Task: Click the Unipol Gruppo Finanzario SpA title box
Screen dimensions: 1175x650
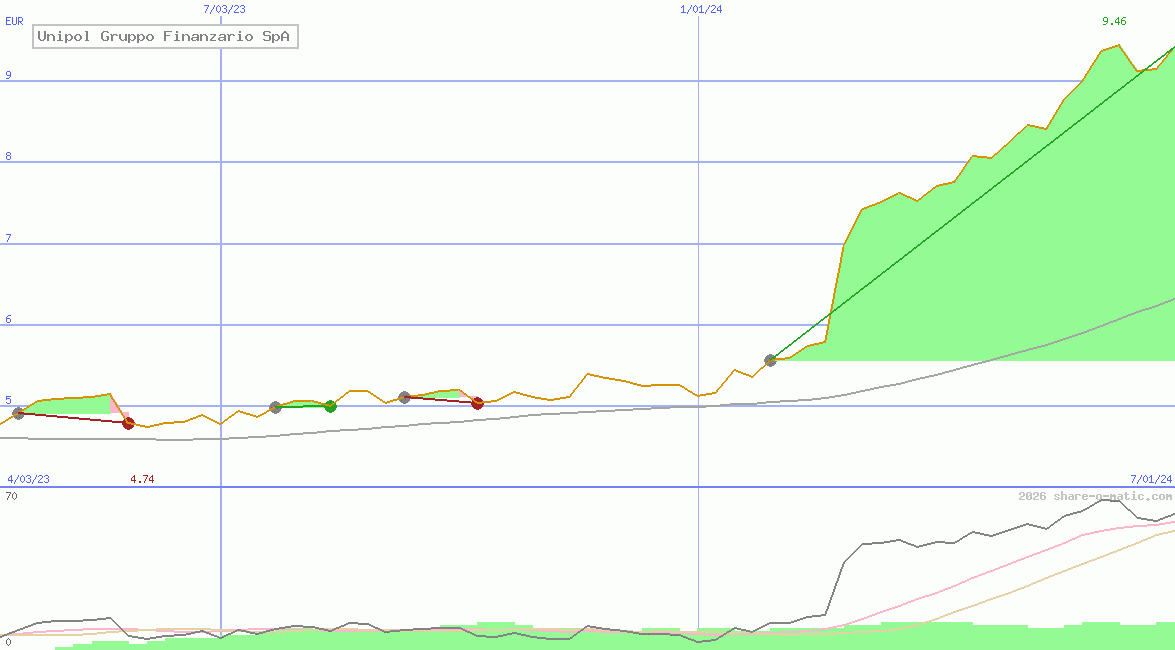Action: click(x=165, y=37)
